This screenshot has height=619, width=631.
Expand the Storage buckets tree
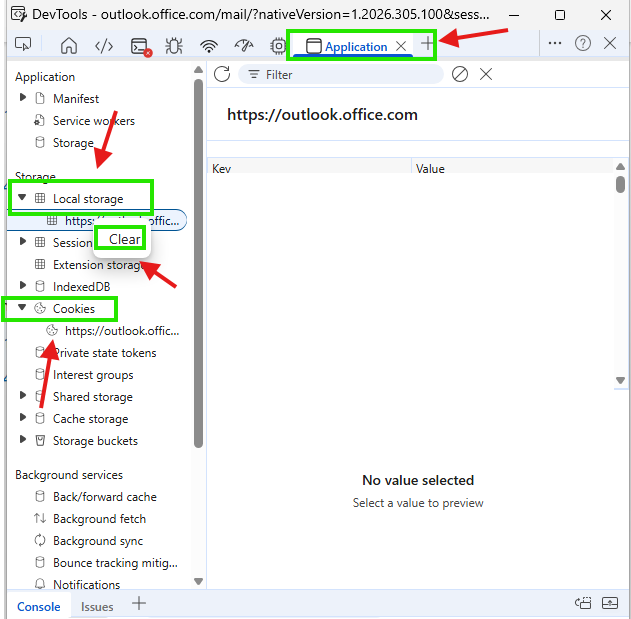[23, 439]
